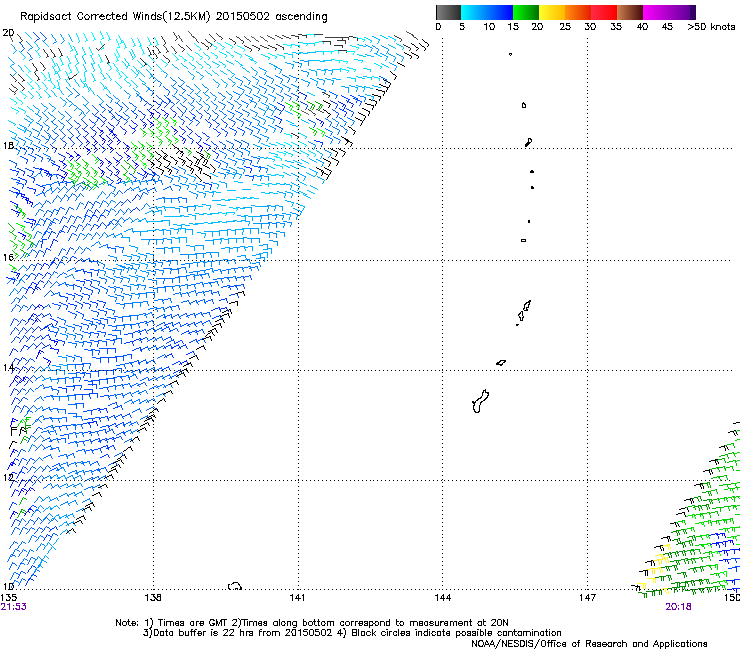Image resolution: width=740 pixels, height=650 pixels.
Task: Click the note line about Times are GMT
Action: click(x=312, y=623)
